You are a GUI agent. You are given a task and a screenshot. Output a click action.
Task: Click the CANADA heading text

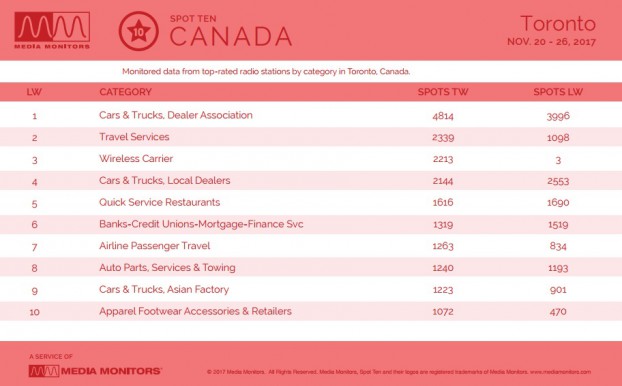(231, 36)
